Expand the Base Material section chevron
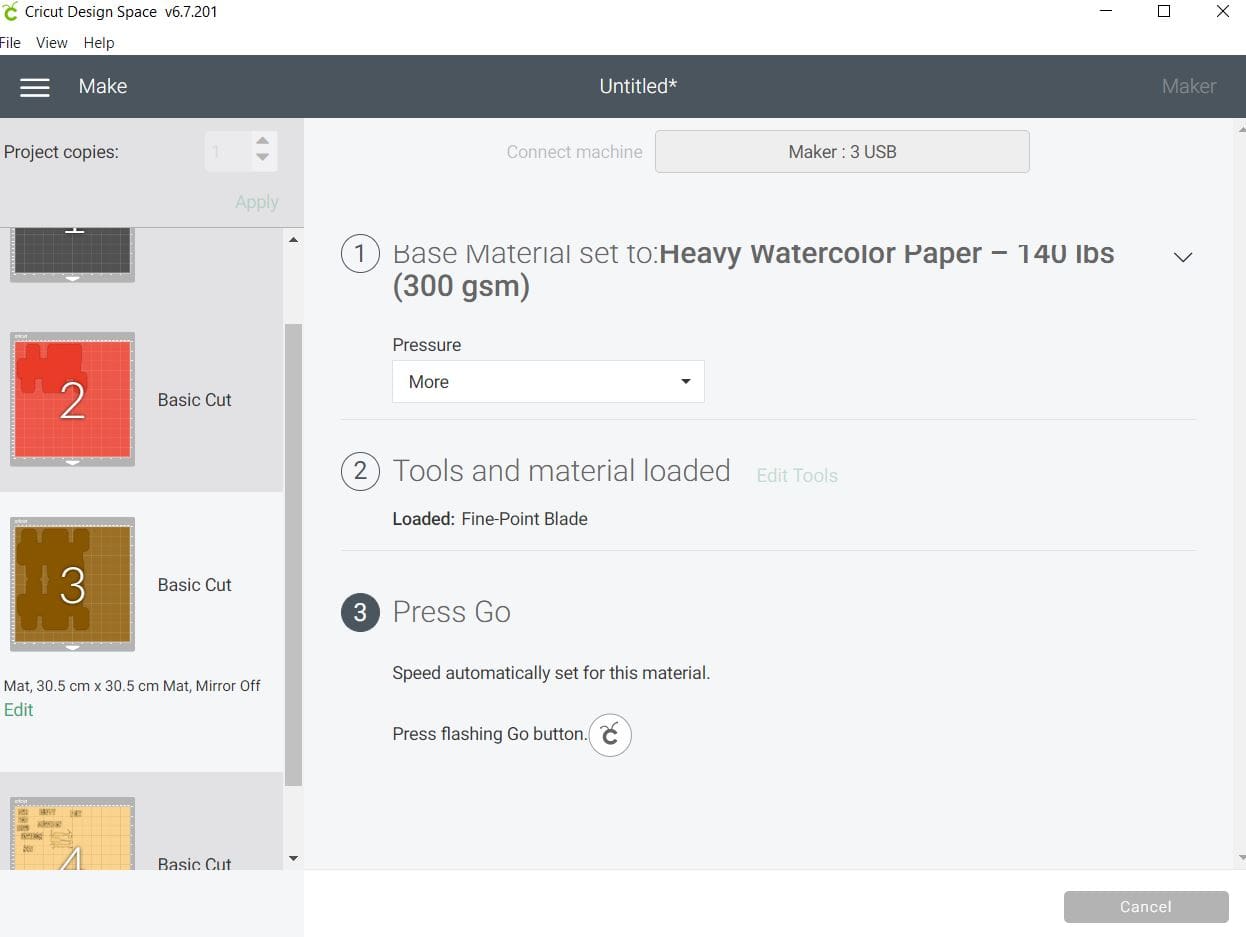Image resolution: width=1246 pixels, height=937 pixels. tap(1183, 257)
